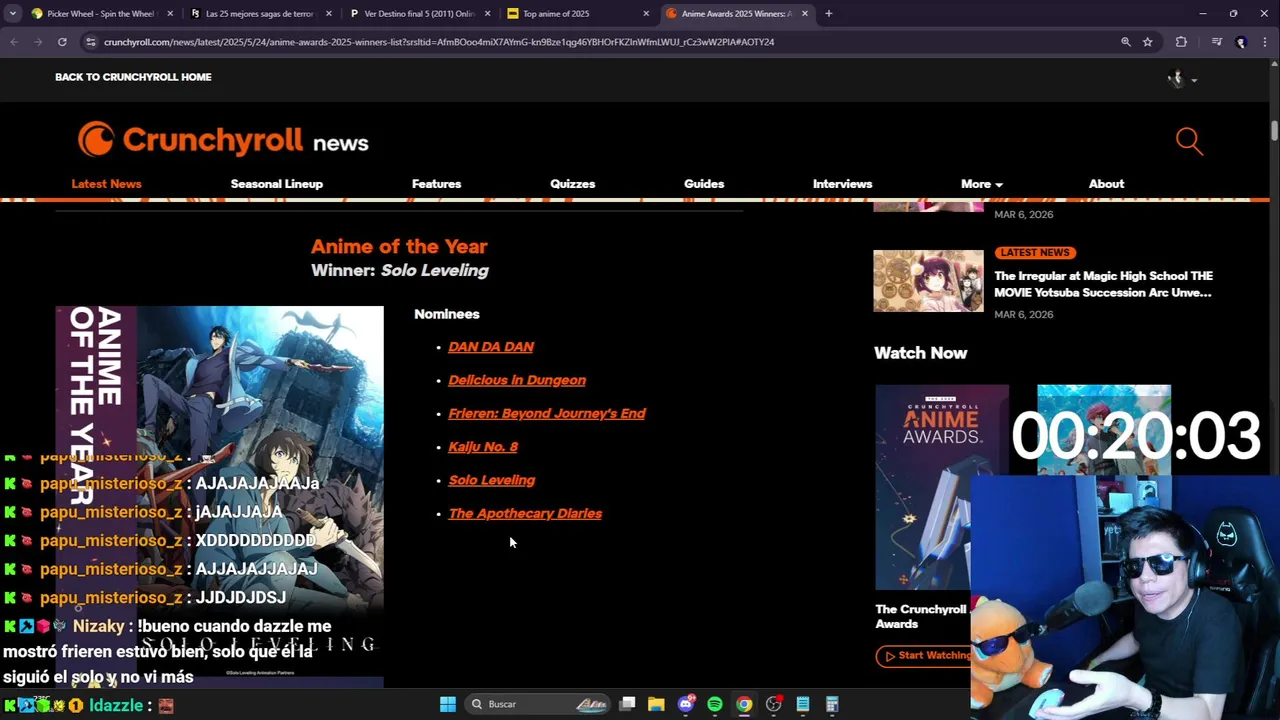This screenshot has width=1280, height=720.
Task: Open OBS Studio from the taskbar
Action: 773,704
